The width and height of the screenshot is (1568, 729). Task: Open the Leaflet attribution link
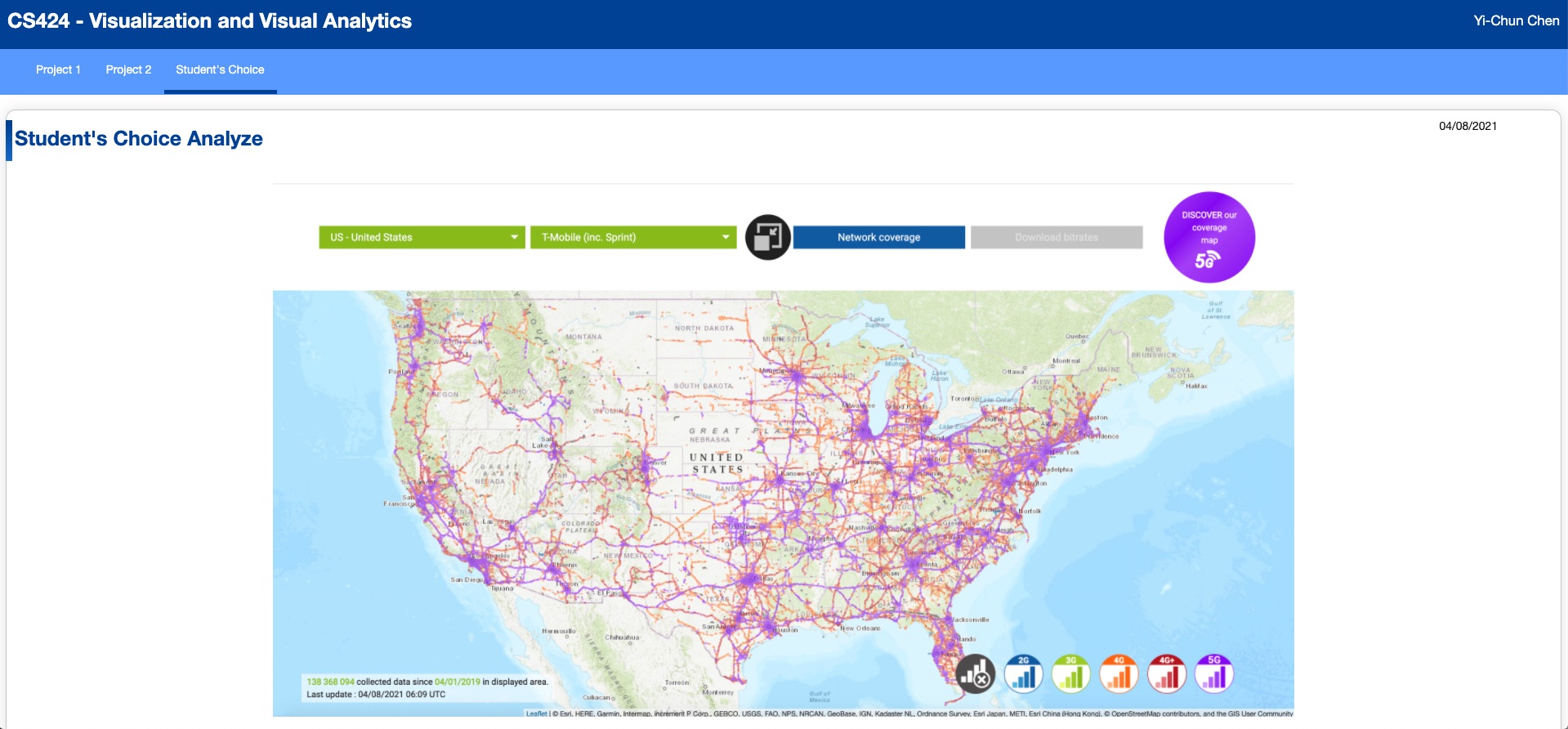click(536, 713)
